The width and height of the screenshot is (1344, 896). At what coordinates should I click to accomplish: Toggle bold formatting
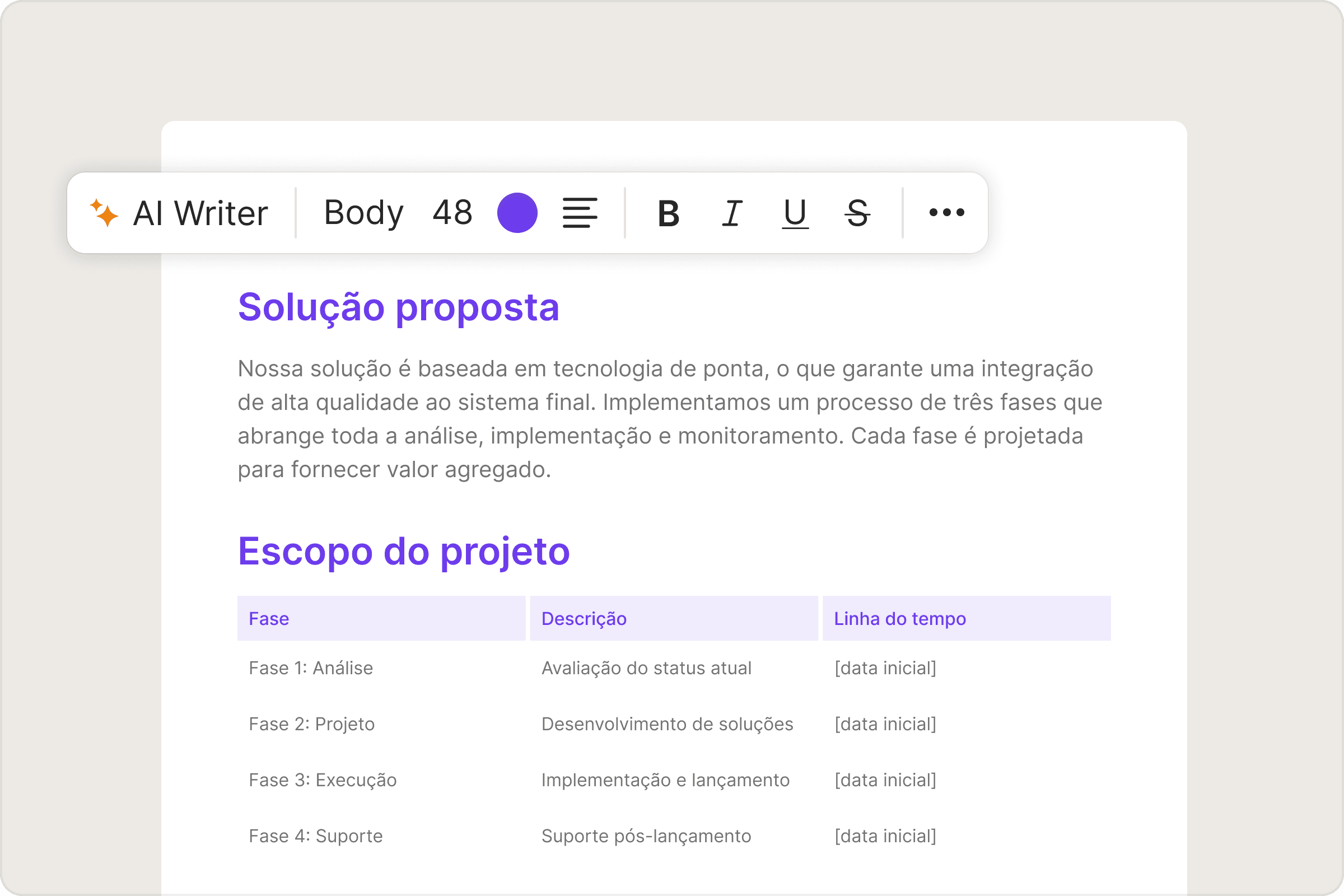point(669,214)
